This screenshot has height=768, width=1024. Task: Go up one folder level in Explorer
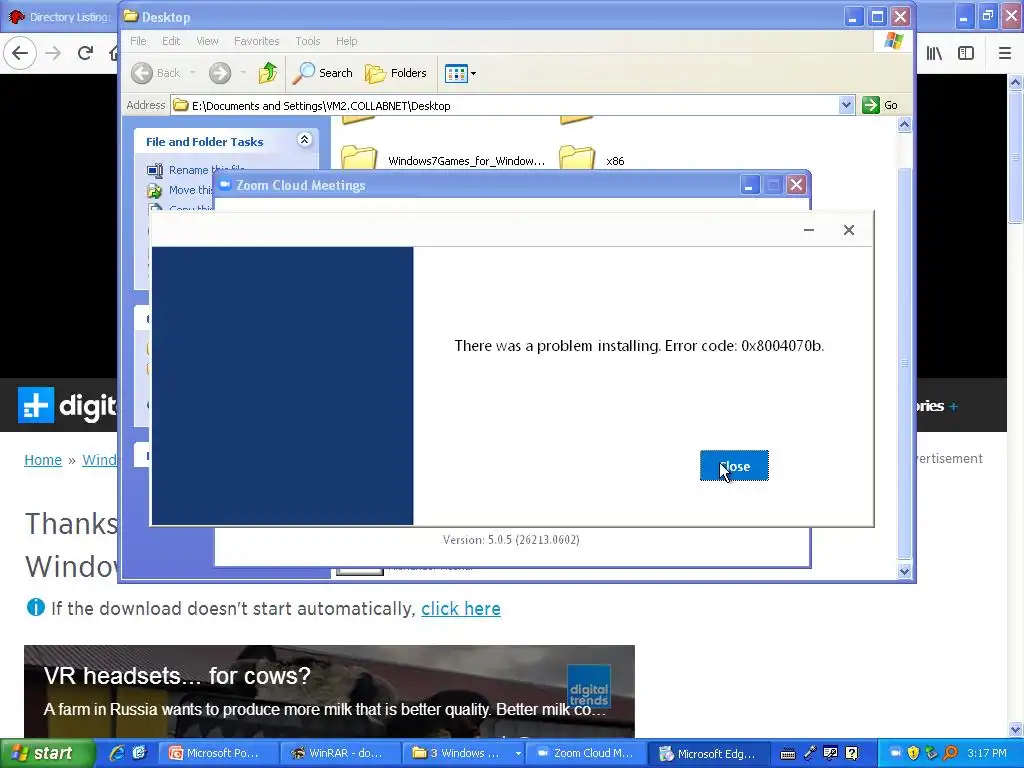tap(268, 73)
